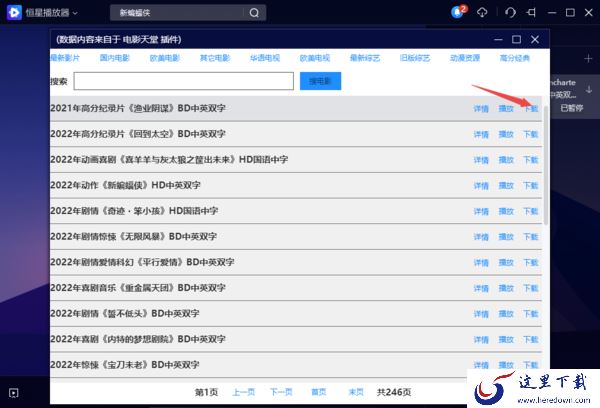Open the 华语电视 tab
The width and height of the screenshot is (600, 408).
click(265, 58)
